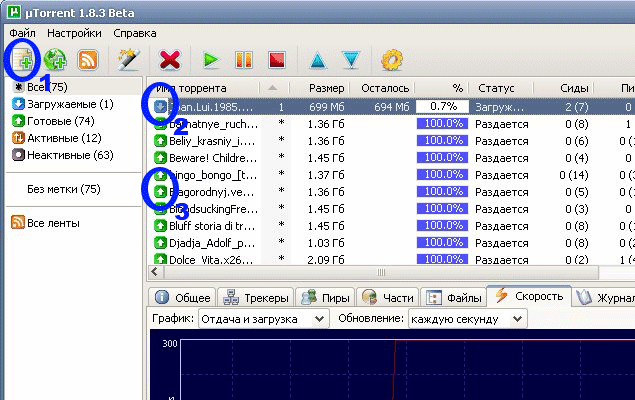The width and height of the screenshot is (635, 400).
Task: Switch to the Общее tab
Action: click(183, 298)
